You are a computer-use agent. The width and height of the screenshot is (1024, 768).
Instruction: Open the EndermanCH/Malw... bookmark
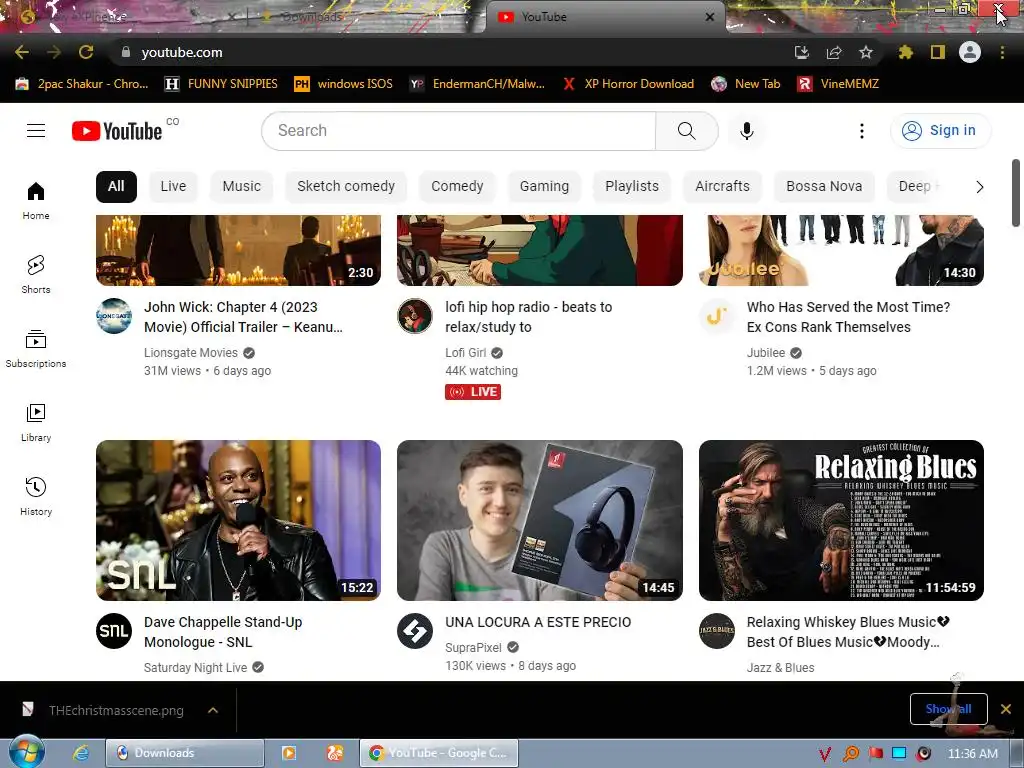[x=477, y=84]
